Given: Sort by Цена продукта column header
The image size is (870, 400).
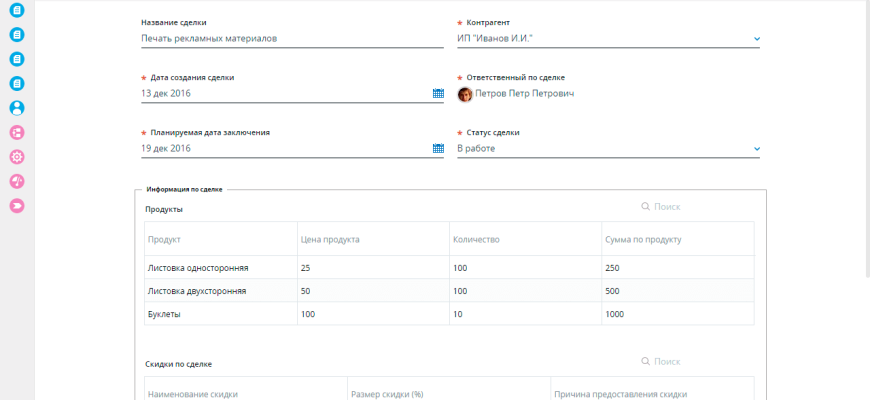Looking at the screenshot, I should click(330, 240).
